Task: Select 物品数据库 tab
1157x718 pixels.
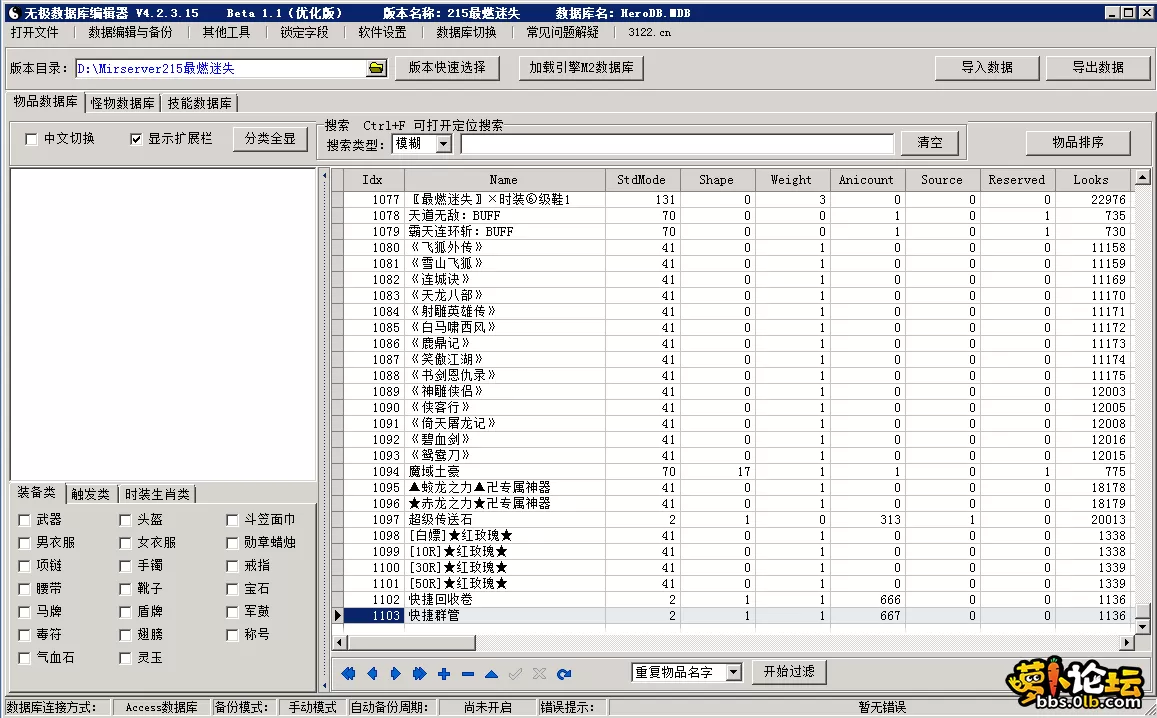Action: coord(45,102)
